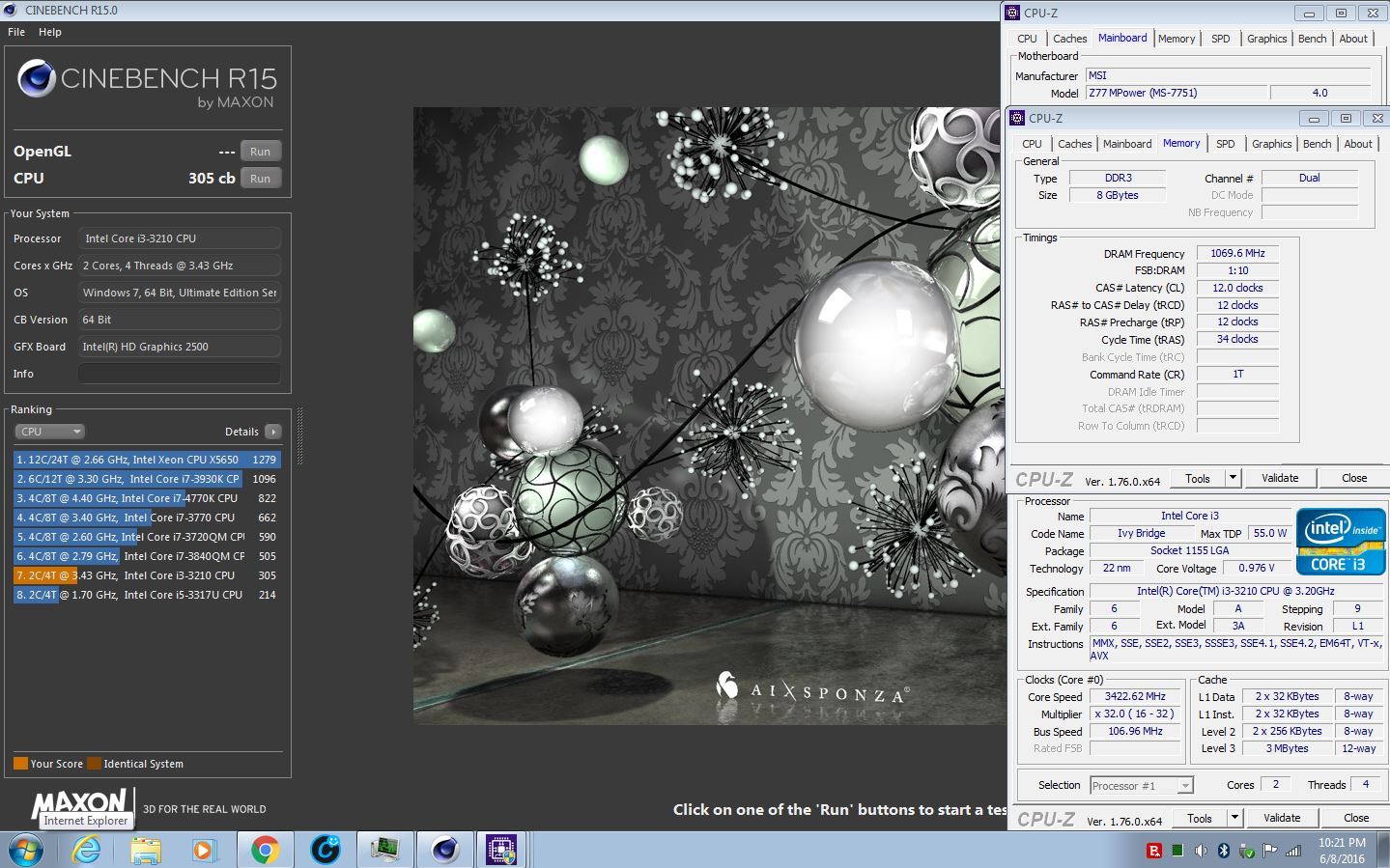1390x868 pixels.
Task: Click the Cinebench title bar app icon
Action: click(x=11, y=10)
